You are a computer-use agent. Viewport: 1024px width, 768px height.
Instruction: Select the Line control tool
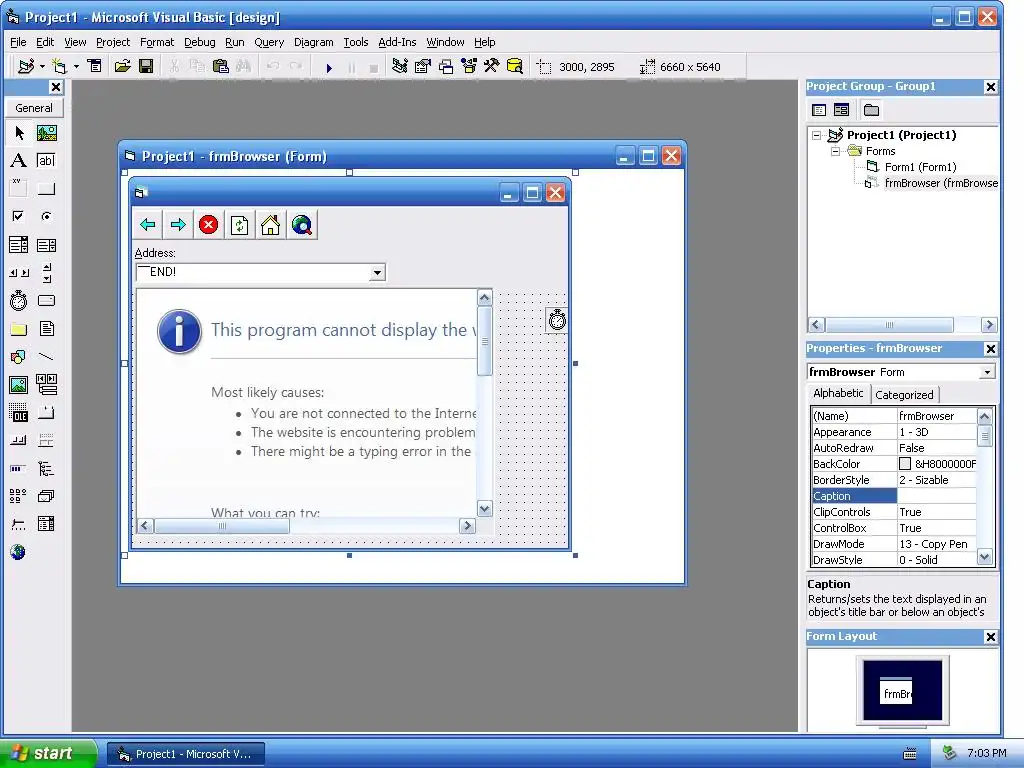pos(46,357)
